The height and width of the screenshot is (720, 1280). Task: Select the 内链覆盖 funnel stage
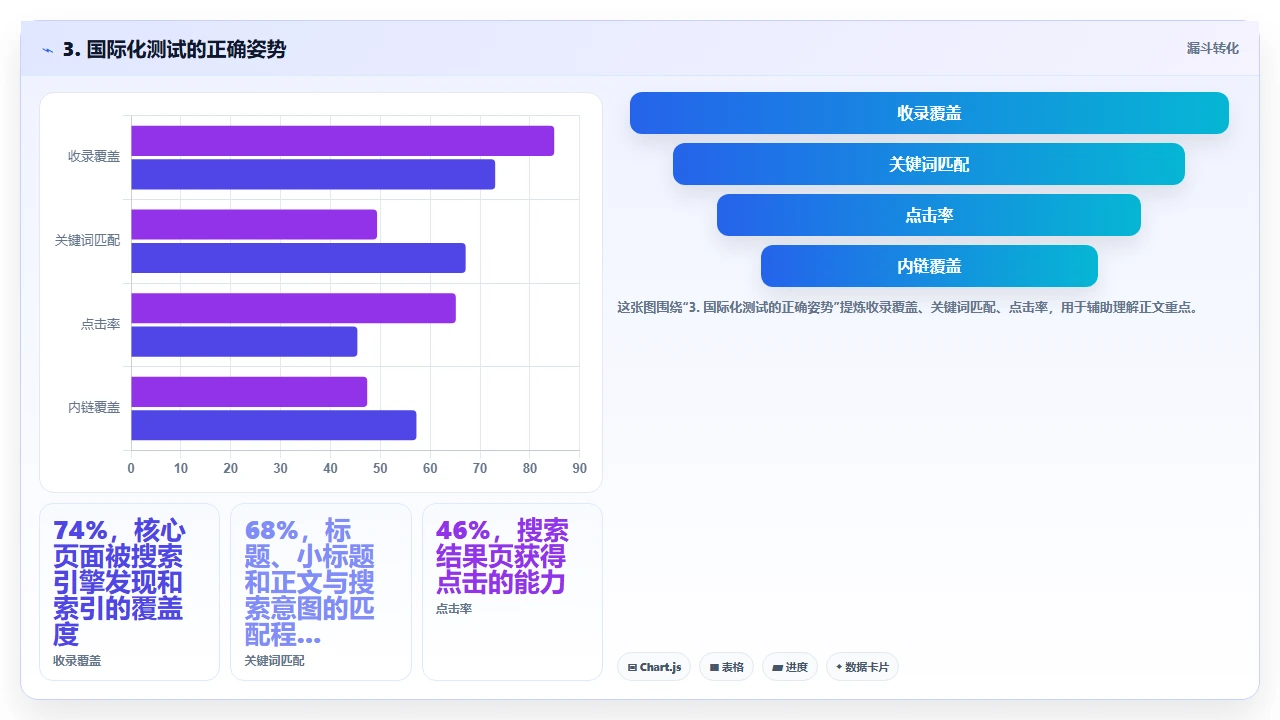click(x=929, y=266)
